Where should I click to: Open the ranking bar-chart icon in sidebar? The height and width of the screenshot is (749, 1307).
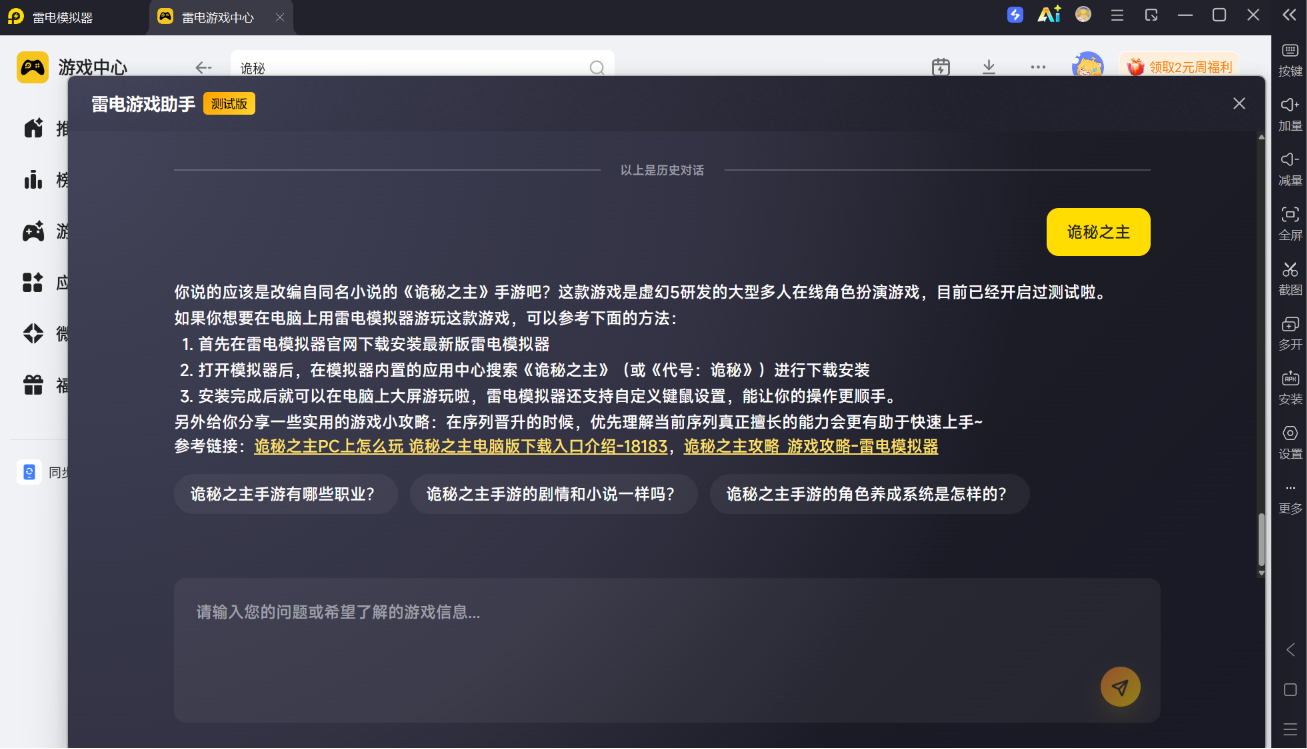pyautogui.click(x=33, y=180)
